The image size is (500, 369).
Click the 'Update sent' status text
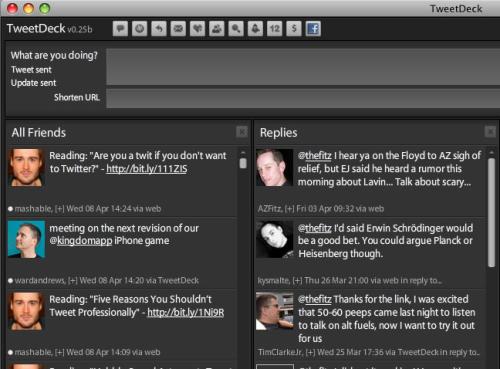click(33, 83)
